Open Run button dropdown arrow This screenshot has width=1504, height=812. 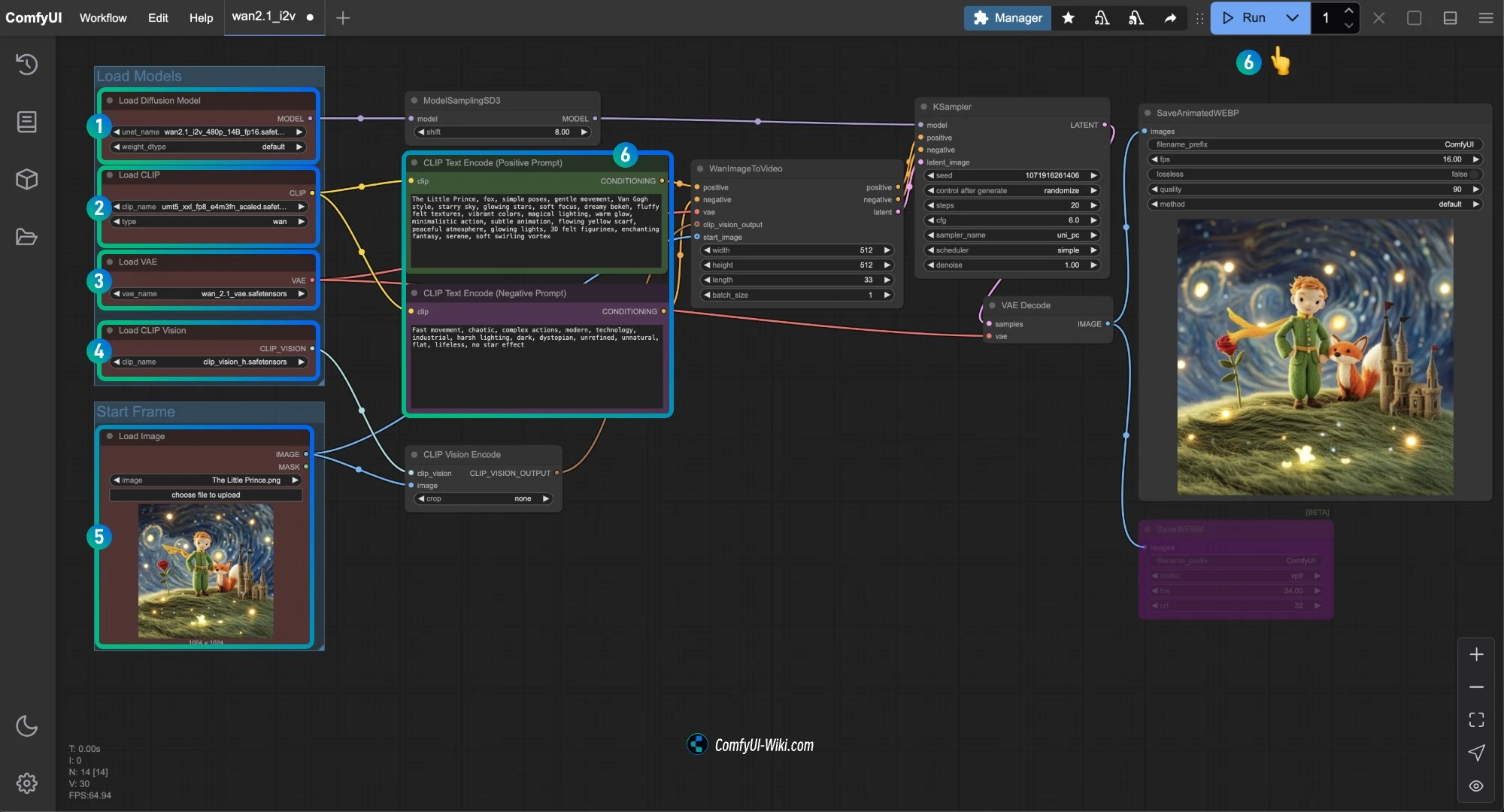coord(1292,18)
